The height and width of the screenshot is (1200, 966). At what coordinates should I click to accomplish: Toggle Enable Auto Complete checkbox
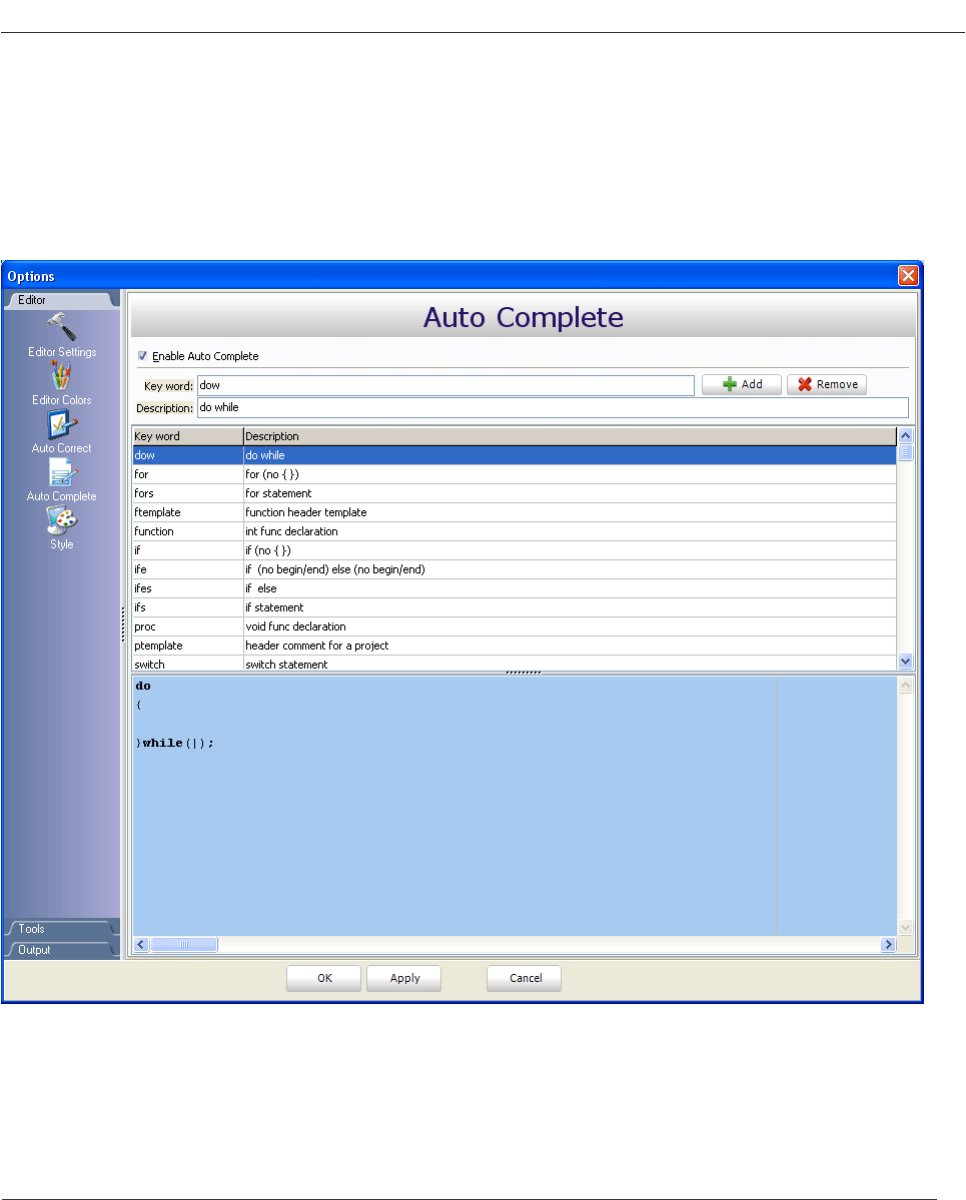[143, 356]
